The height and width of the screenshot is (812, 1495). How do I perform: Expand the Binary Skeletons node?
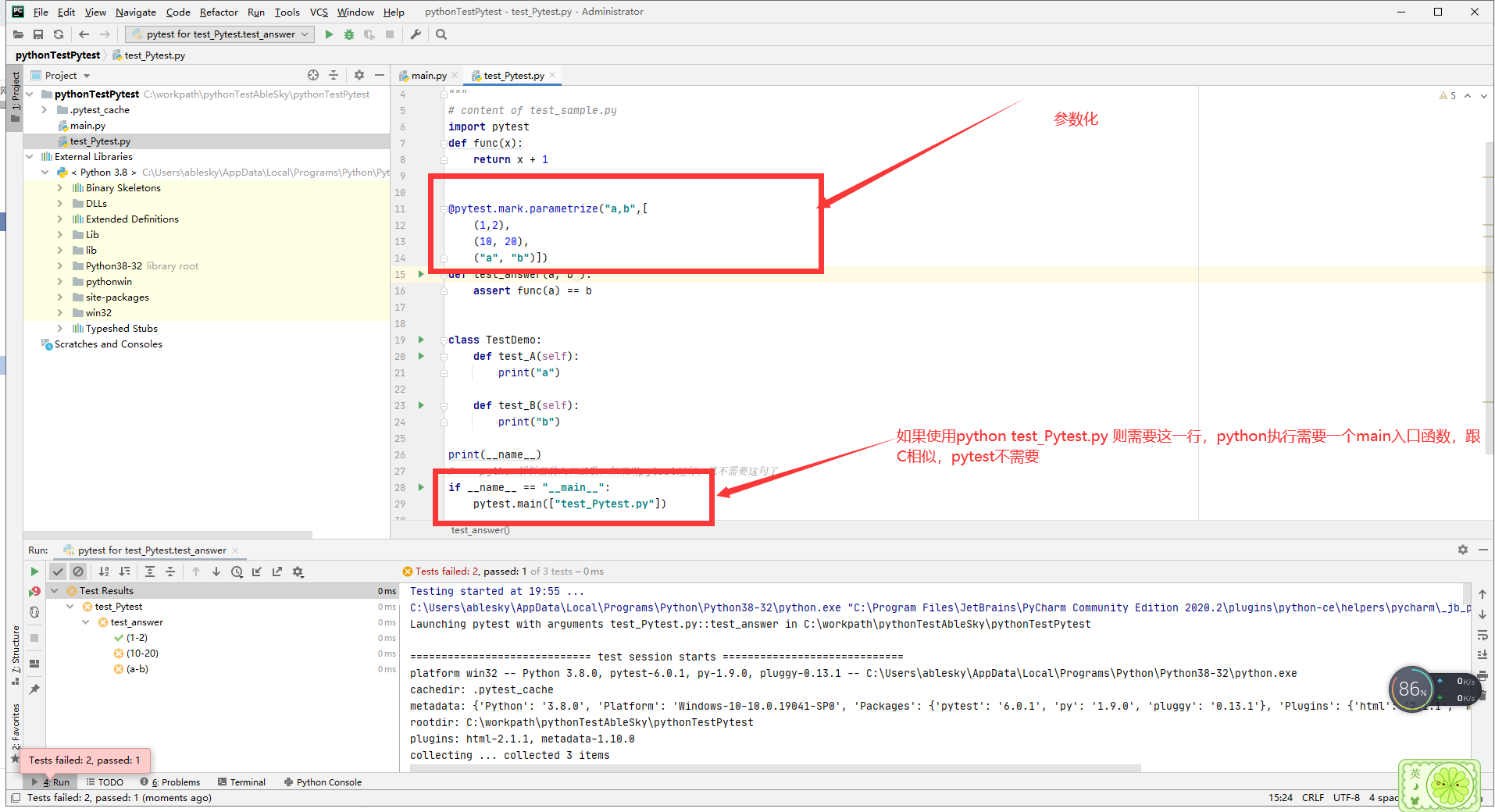tap(60, 188)
